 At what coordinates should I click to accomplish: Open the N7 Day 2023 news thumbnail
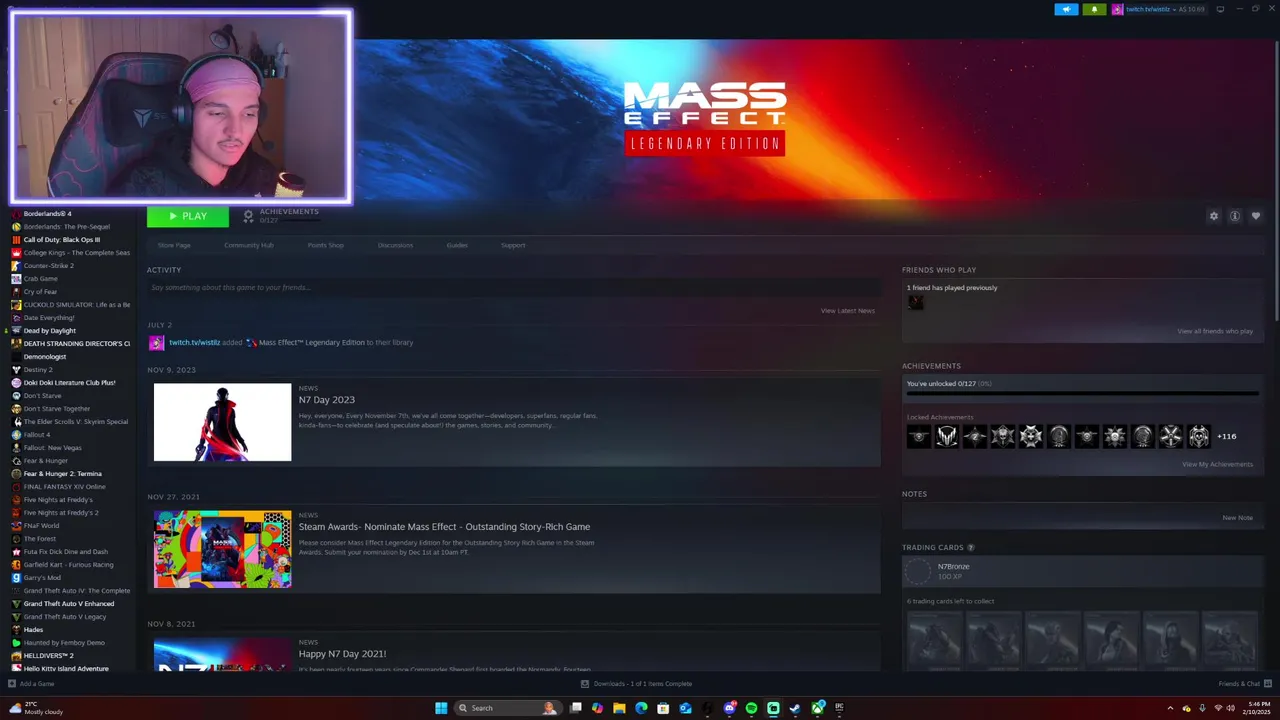pyautogui.click(x=222, y=422)
